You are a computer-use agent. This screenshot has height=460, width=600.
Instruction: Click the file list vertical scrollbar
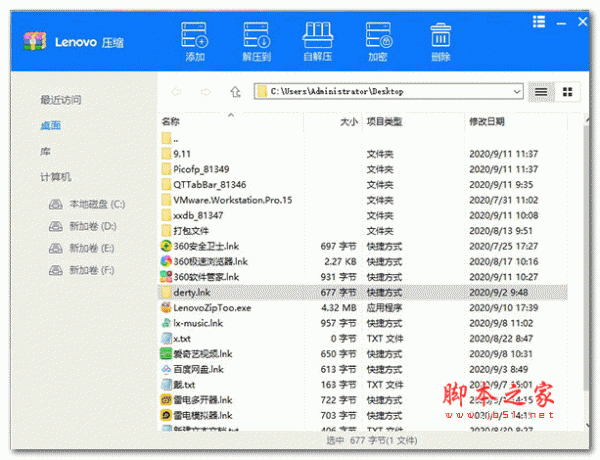coord(587,257)
